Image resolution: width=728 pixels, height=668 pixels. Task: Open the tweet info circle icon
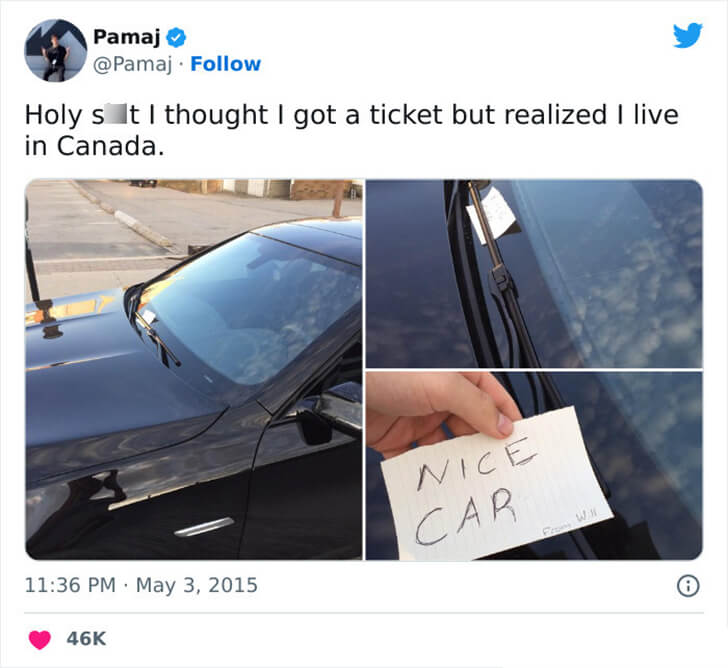click(688, 585)
